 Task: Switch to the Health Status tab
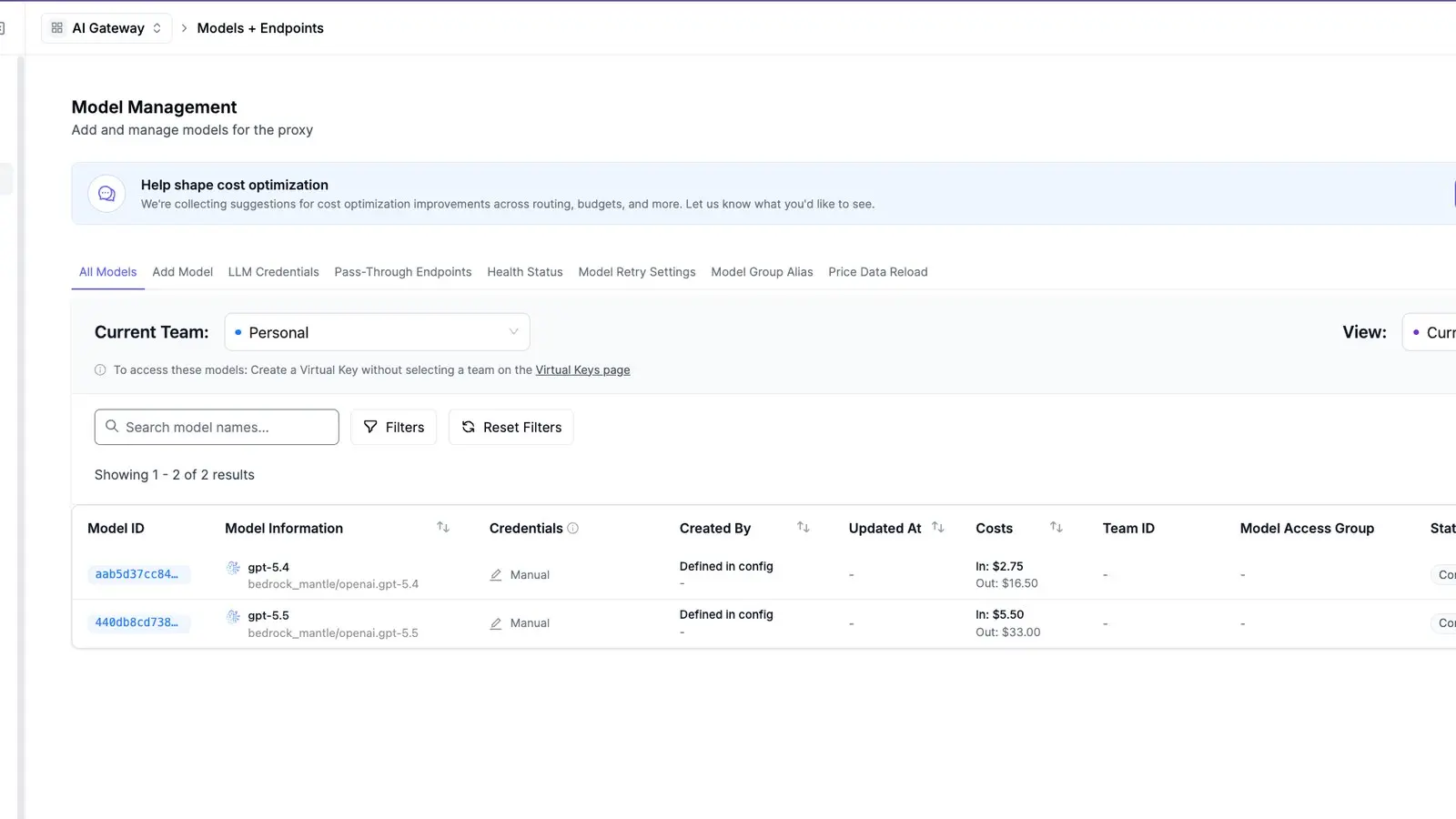click(525, 272)
